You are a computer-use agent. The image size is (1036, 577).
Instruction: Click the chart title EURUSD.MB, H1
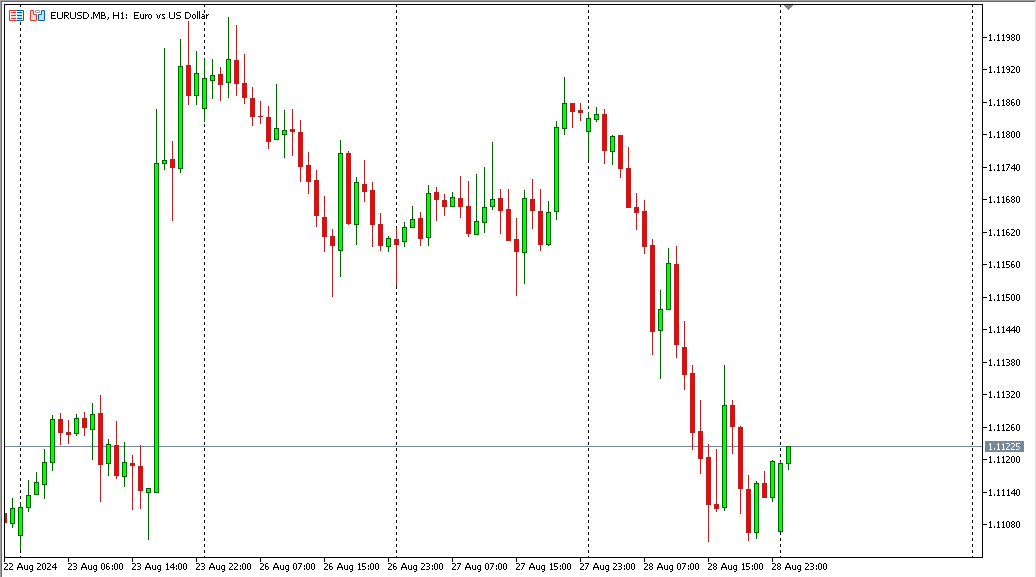(x=89, y=15)
